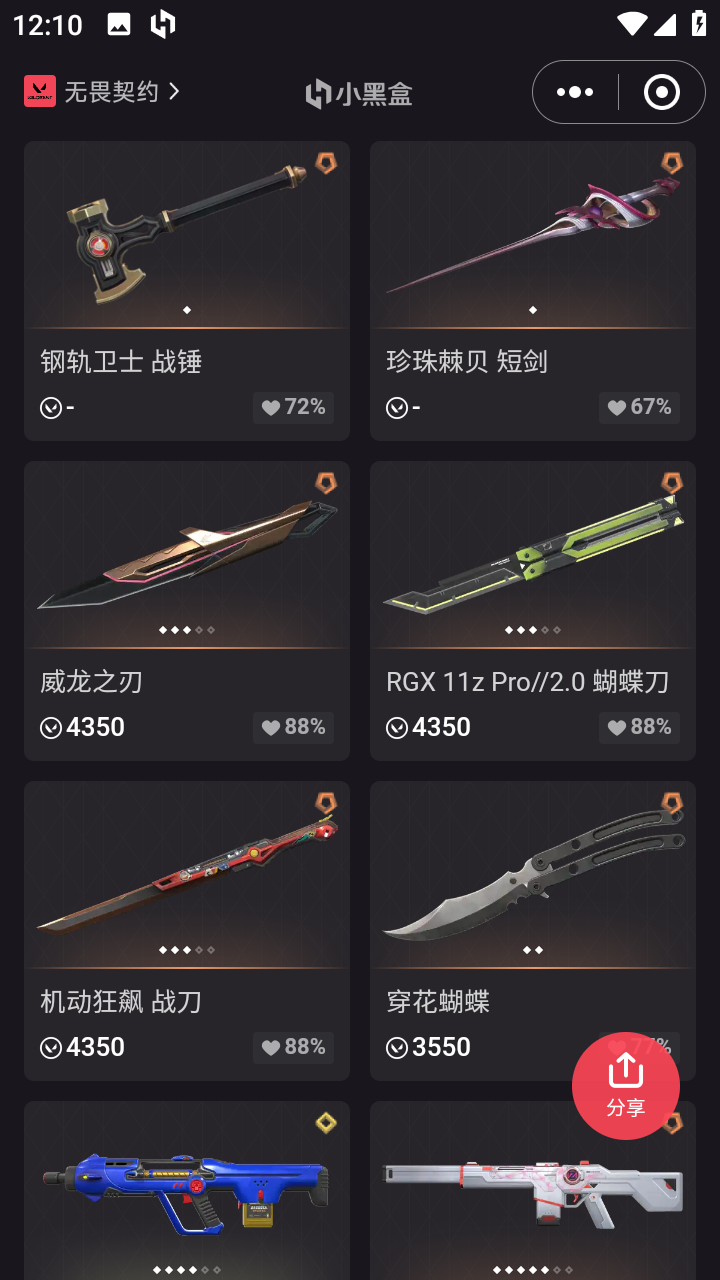Select the 机动狂飙 战刀 title
Screen dimensions: 720x1280
coord(121,1001)
